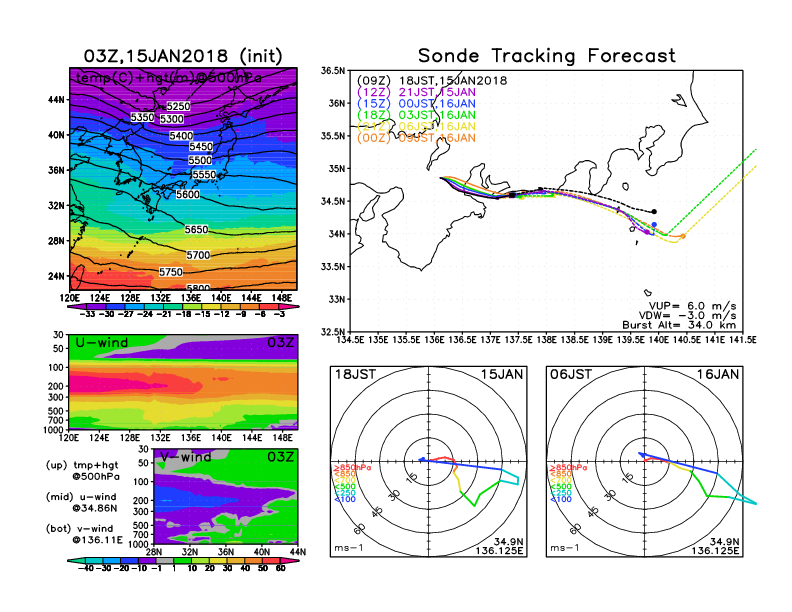Click the 03Z,15JAN2018 (init) heading
Viewport: 792px width, 612px height.
click(183, 56)
